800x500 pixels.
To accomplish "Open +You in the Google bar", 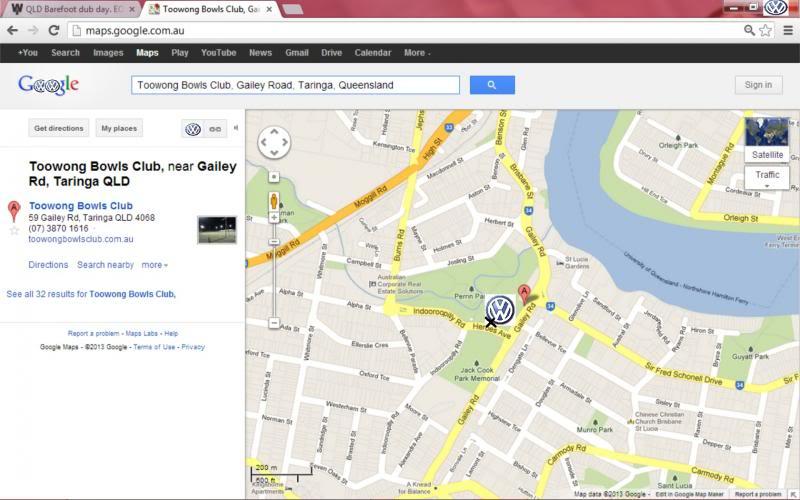I will [28, 53].
